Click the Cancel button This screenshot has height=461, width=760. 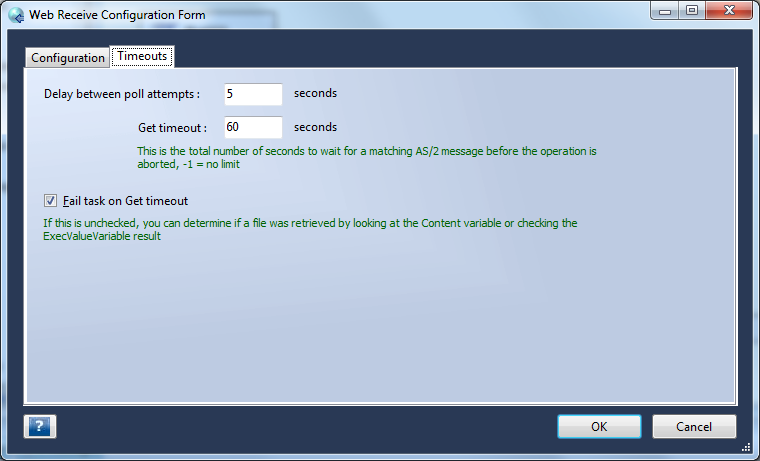tap(694, 427)
